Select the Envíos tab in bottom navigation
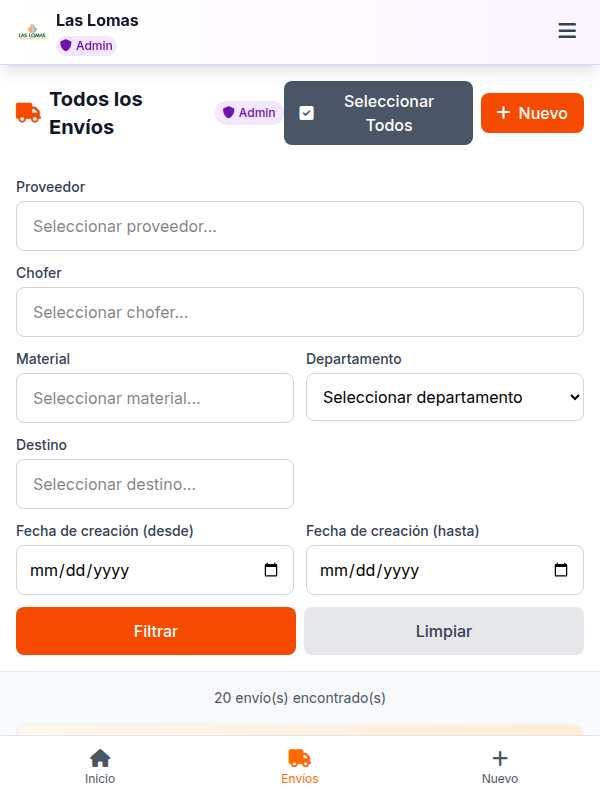The height and width of the screenshot is (800, 600). pos(300,764)
